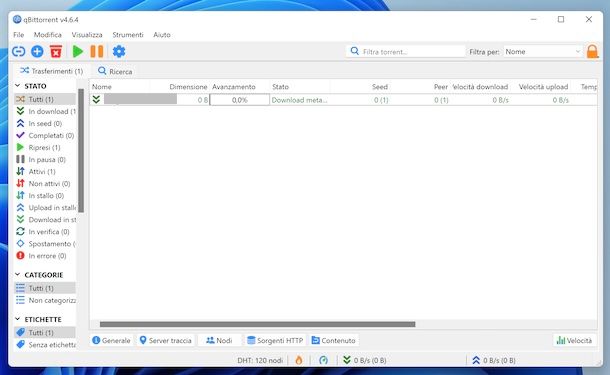Select Tutti under ETICHETTE
Screen dimensions: 610x375
click(x=45, y=333)
